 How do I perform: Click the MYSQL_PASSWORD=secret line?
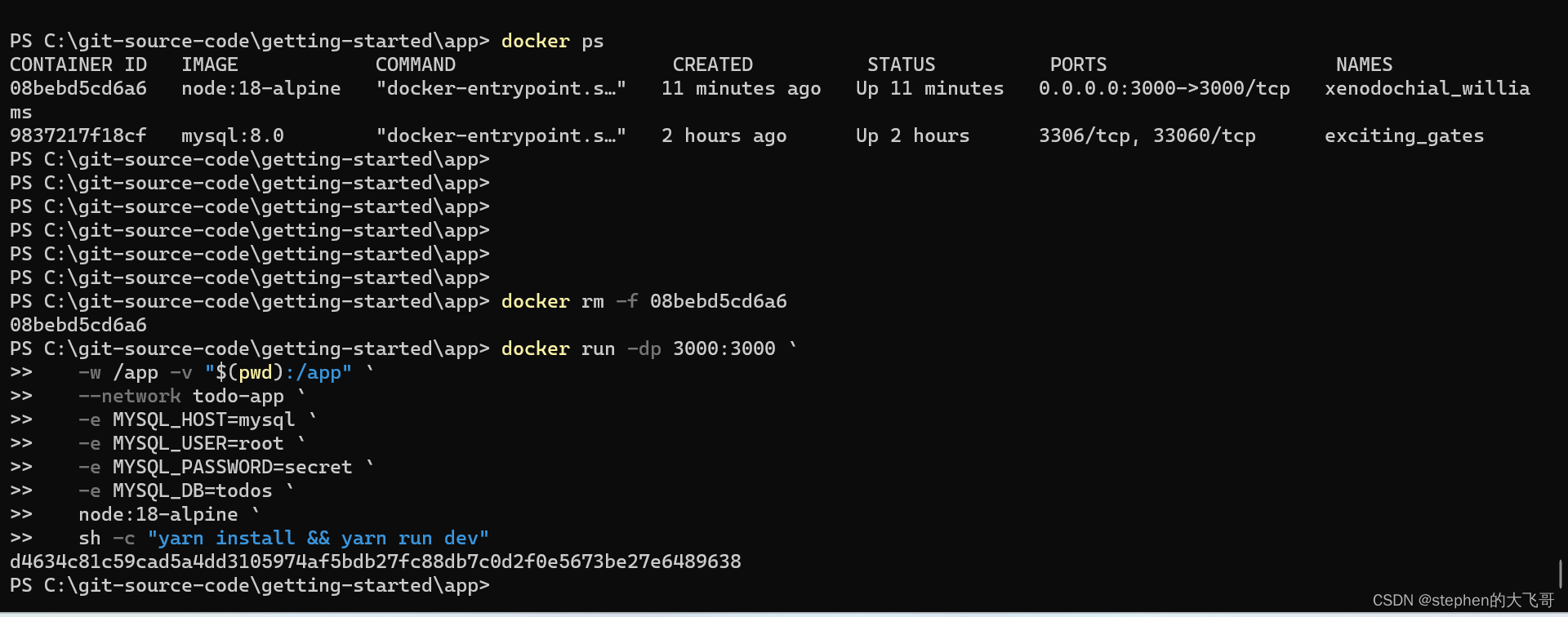pos(216,467)
